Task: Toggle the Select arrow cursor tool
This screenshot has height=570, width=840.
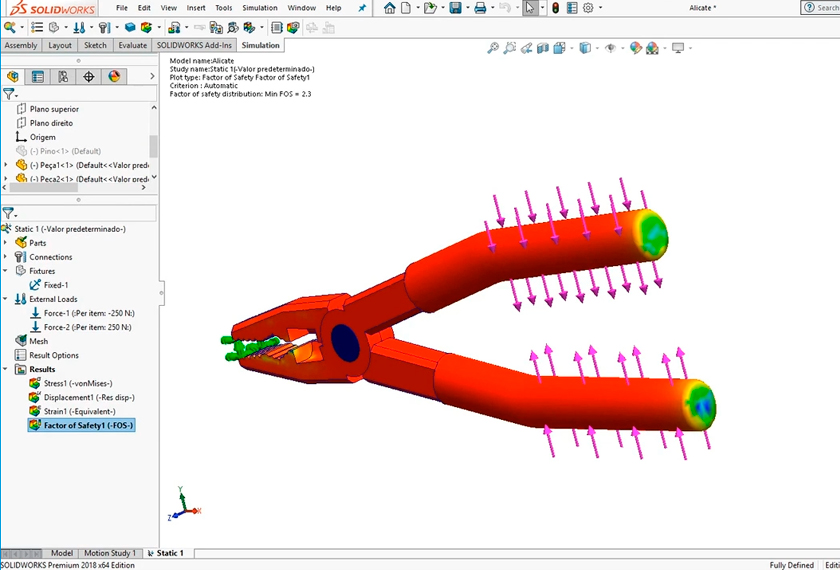Action: click(530, 8)
